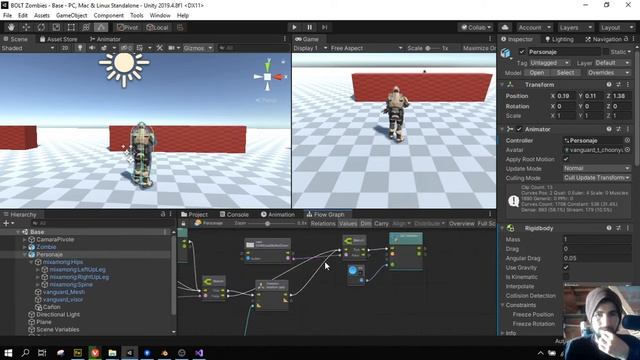This screenshot has height=360, width=640.
Task: Select the Transform tool in the toolbar
Action: pos(86,27)
